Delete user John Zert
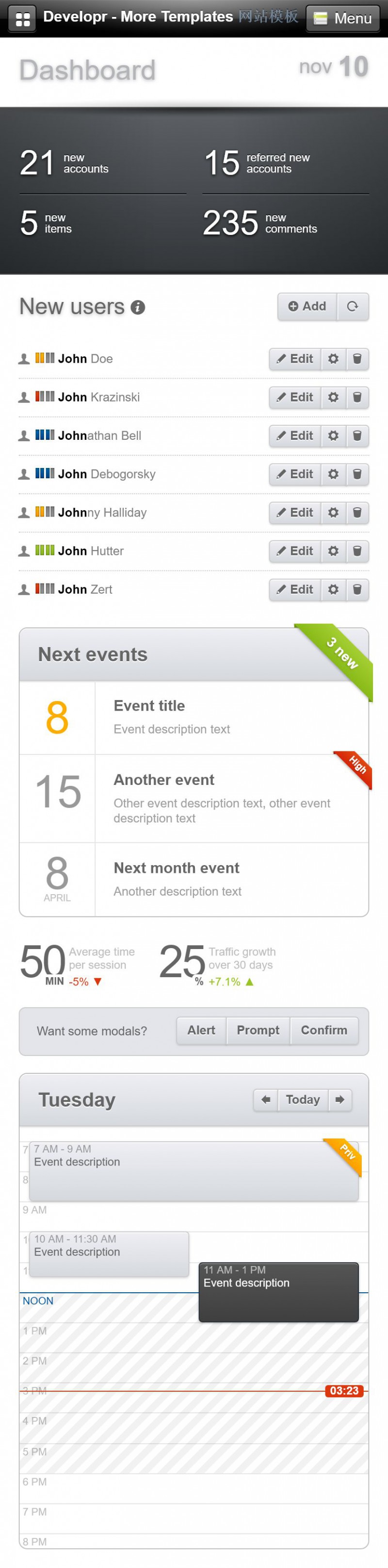Screen dimensions: 388x1568 [x=357, y=589]
